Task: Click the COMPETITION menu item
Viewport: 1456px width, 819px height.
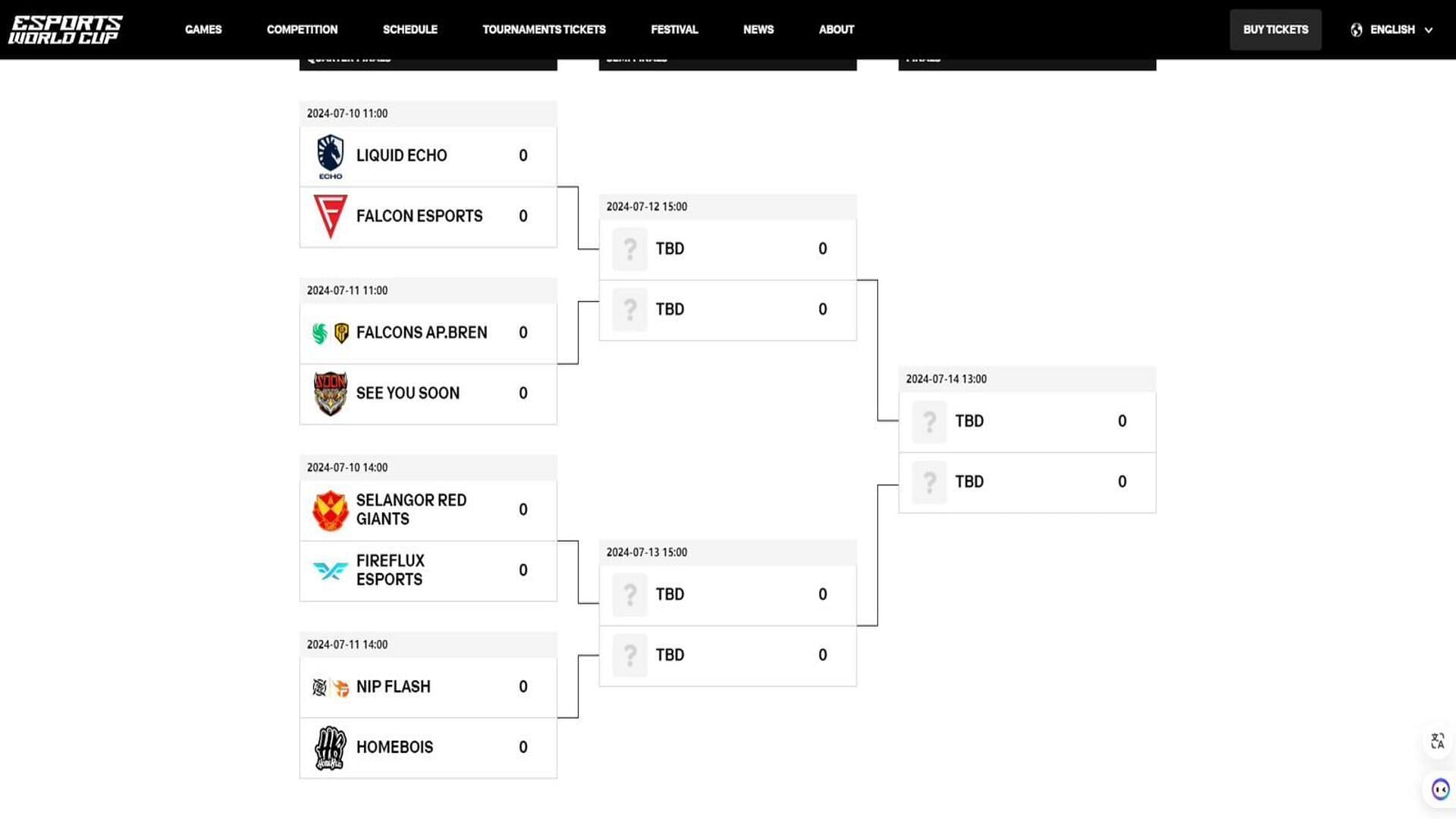Action: (302, 29)
